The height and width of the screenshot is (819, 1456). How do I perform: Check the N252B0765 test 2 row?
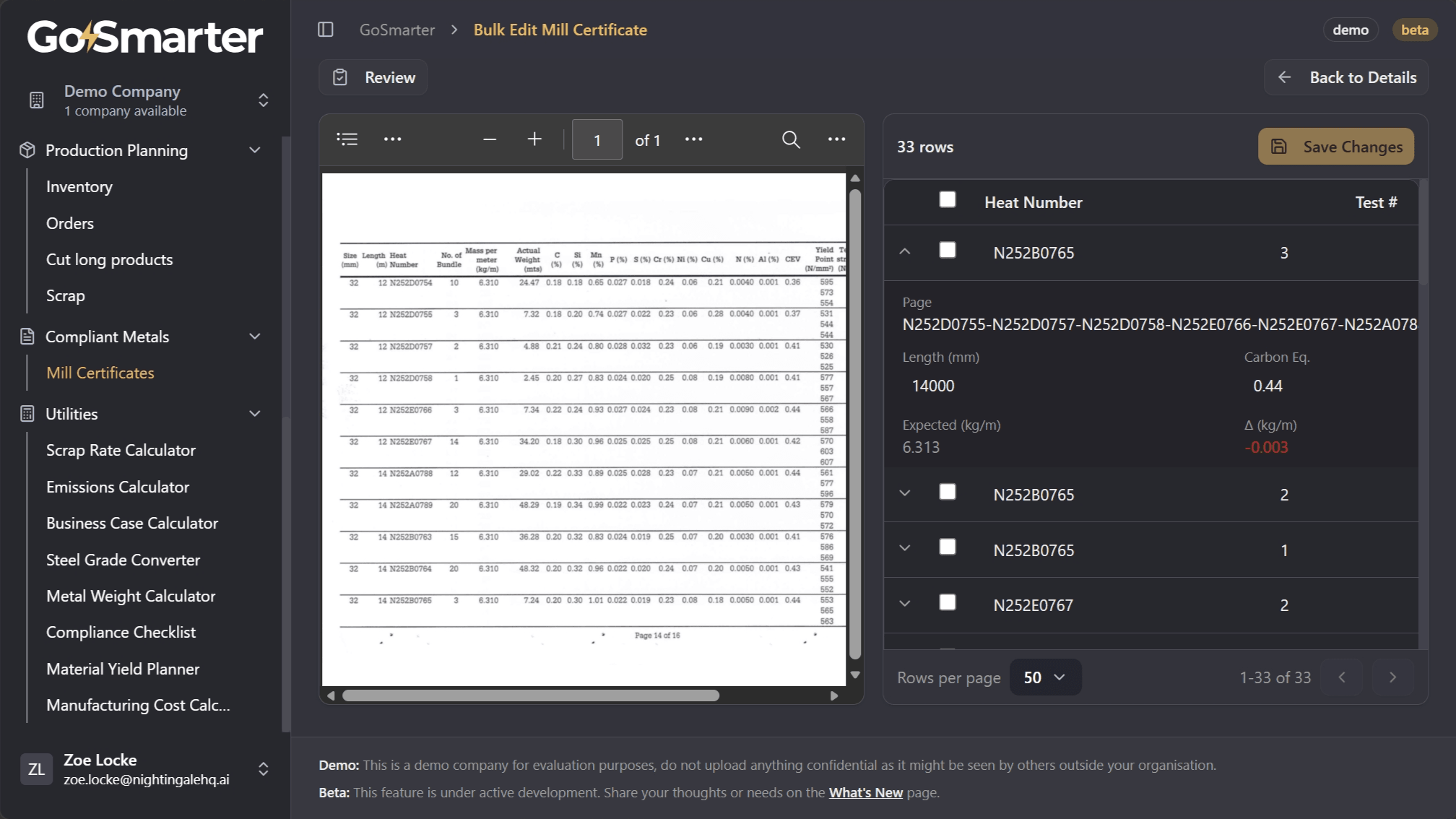click(x=948, y=493)
